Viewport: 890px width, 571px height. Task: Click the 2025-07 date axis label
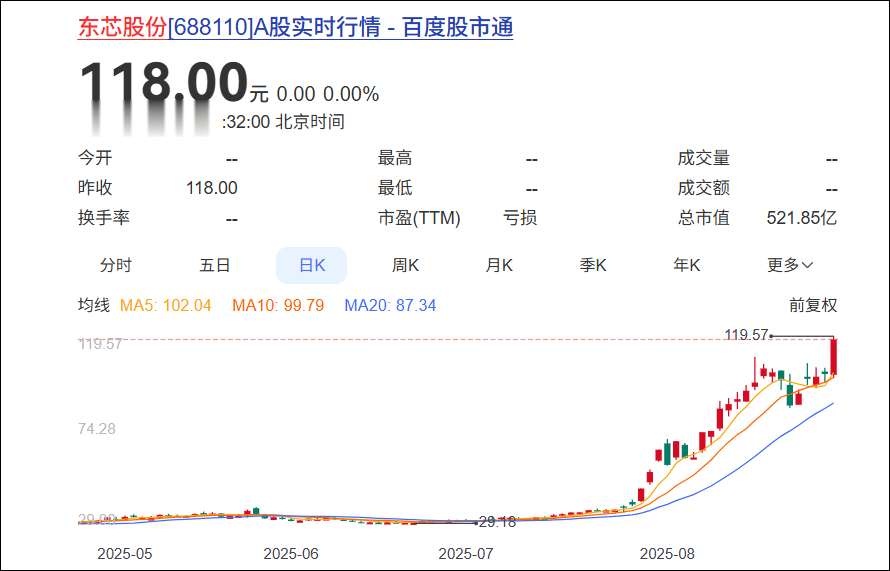pos(466,553)
